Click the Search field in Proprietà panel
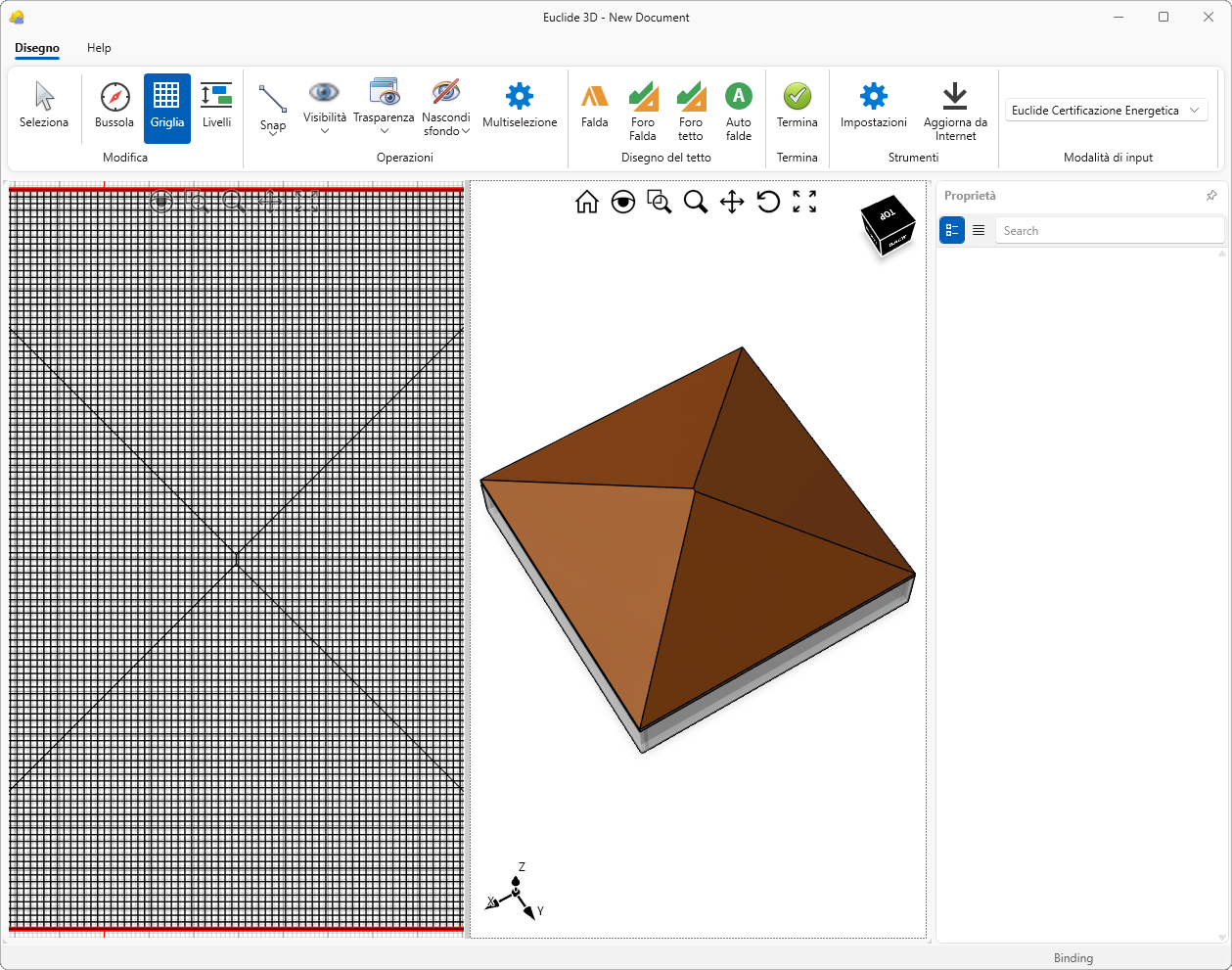The height and width of the screenshot is (970, 1232). click(x=1109, y=231)
